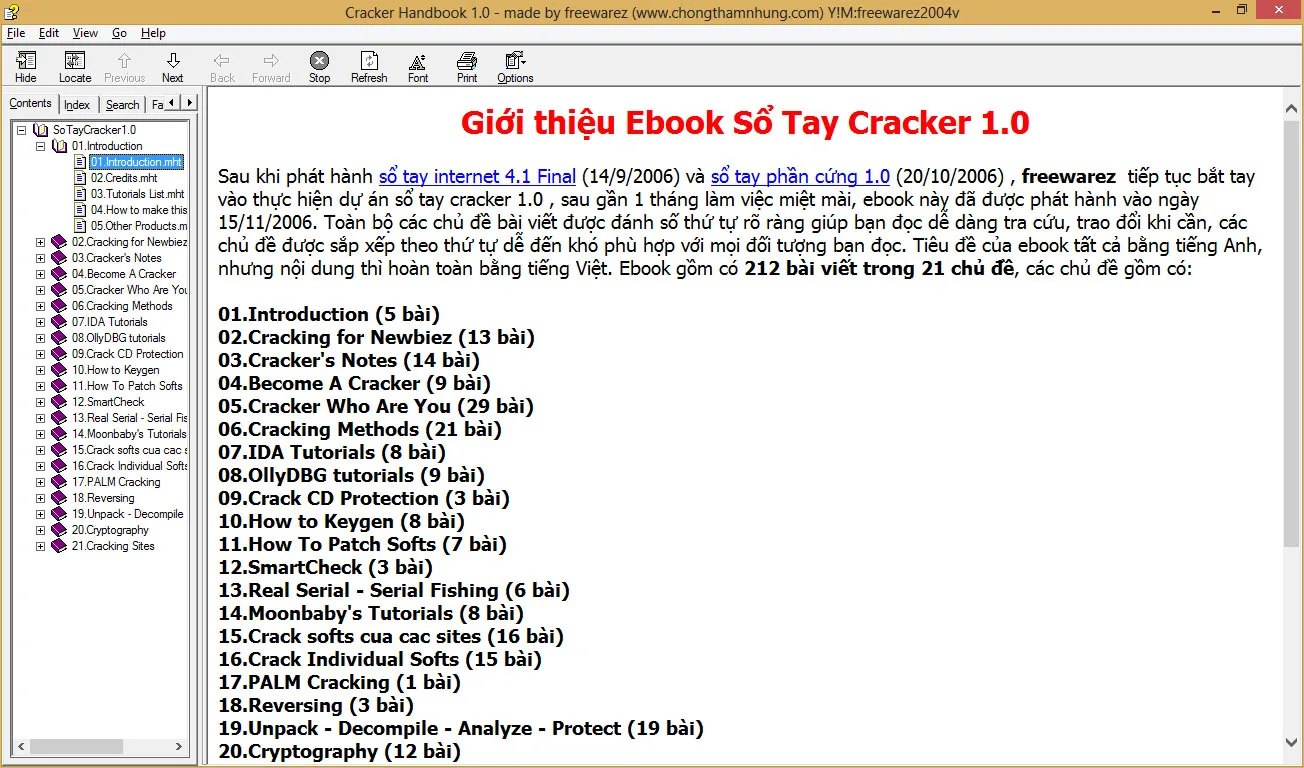
Task: Open the View menu
Action: 85,33
